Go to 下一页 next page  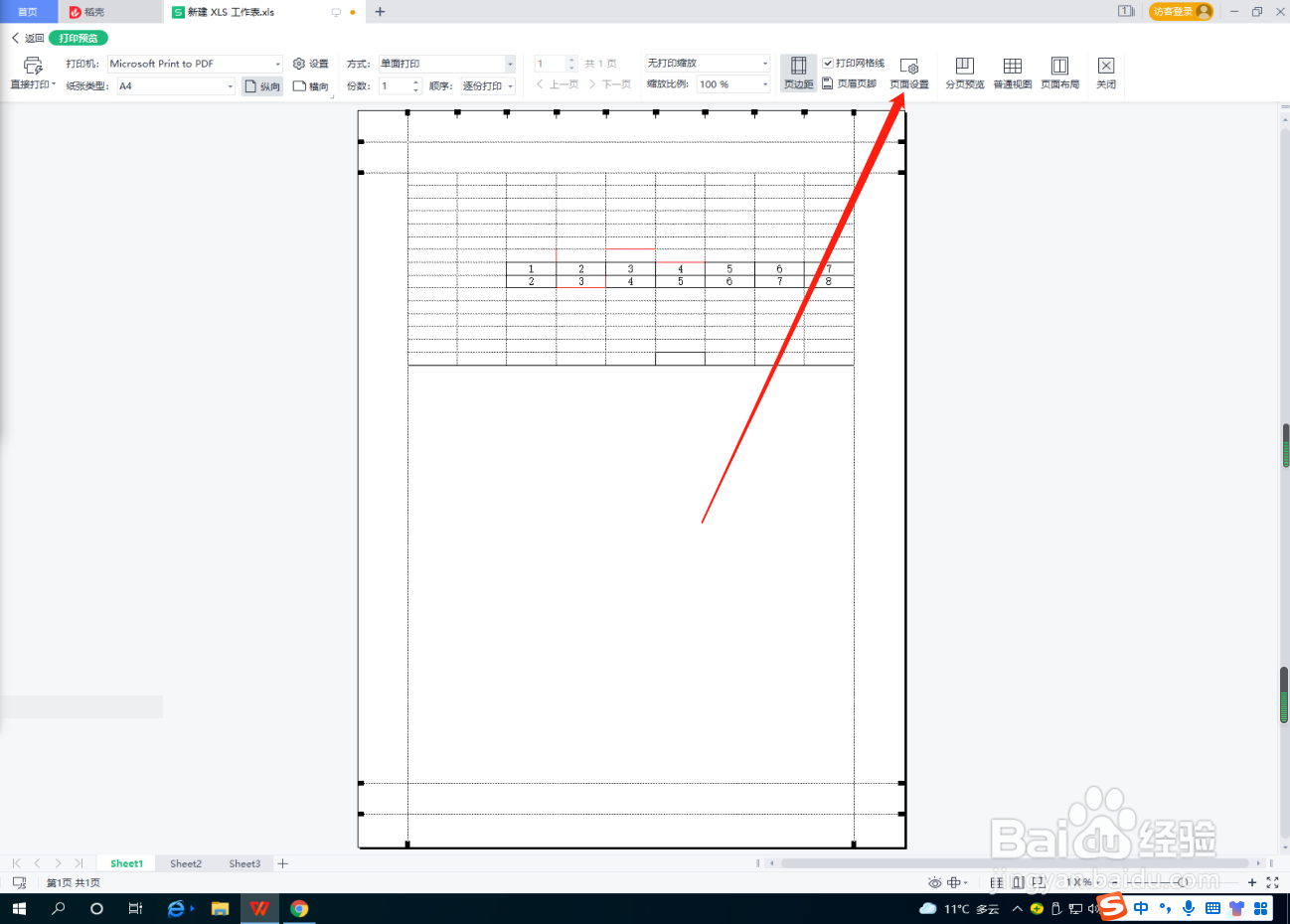tap(610, 84)
